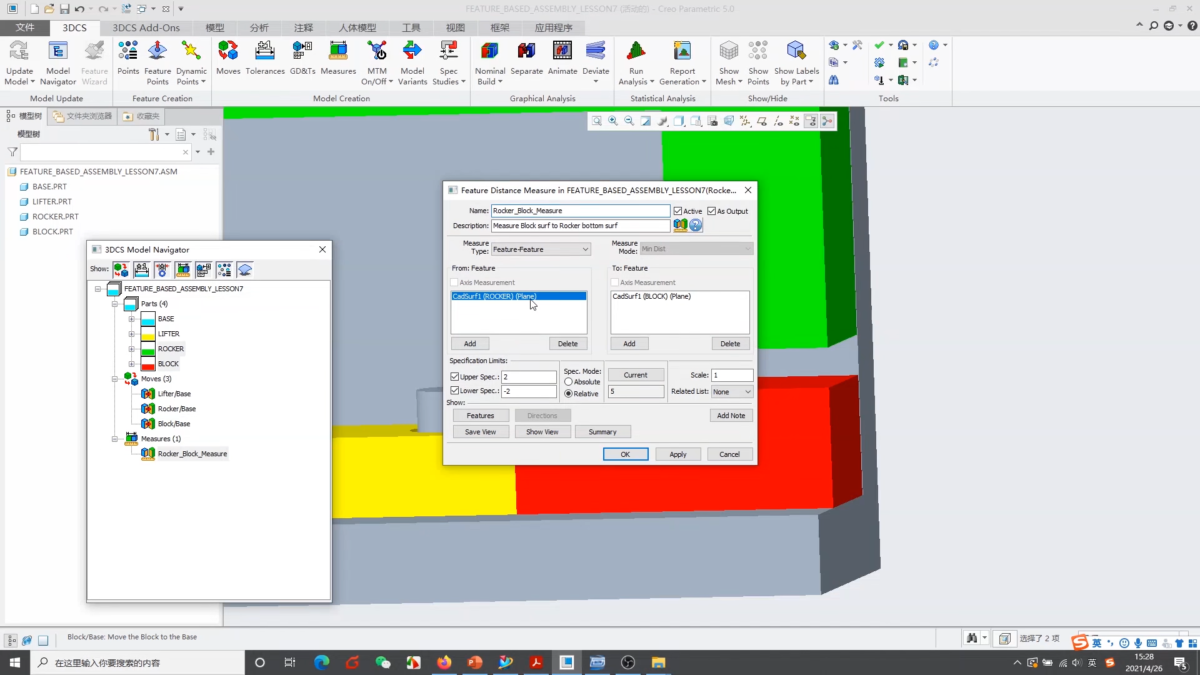Open the Tolerances tool
The height and width of the screenshot is (675, 1200).
(x=265, y=58)
